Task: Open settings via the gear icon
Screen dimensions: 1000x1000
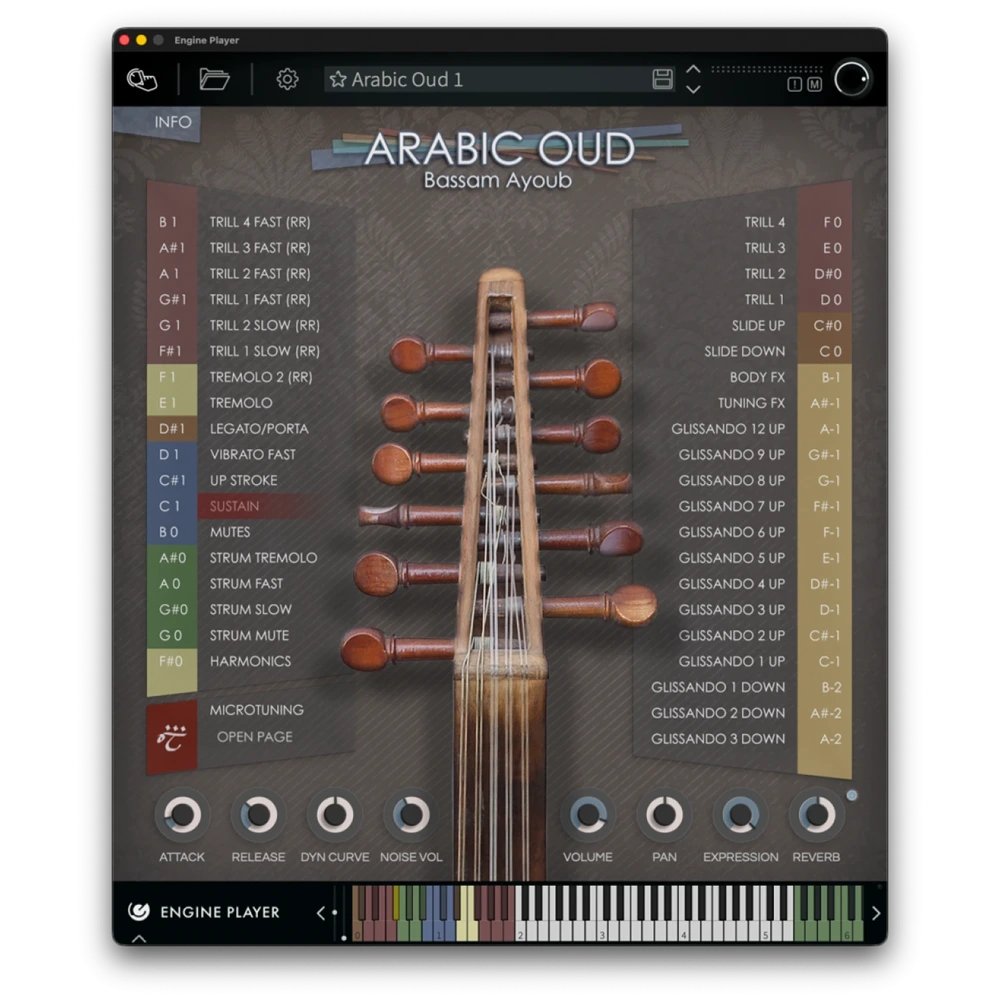Action: pyautogui.click(x=287, y=79)
